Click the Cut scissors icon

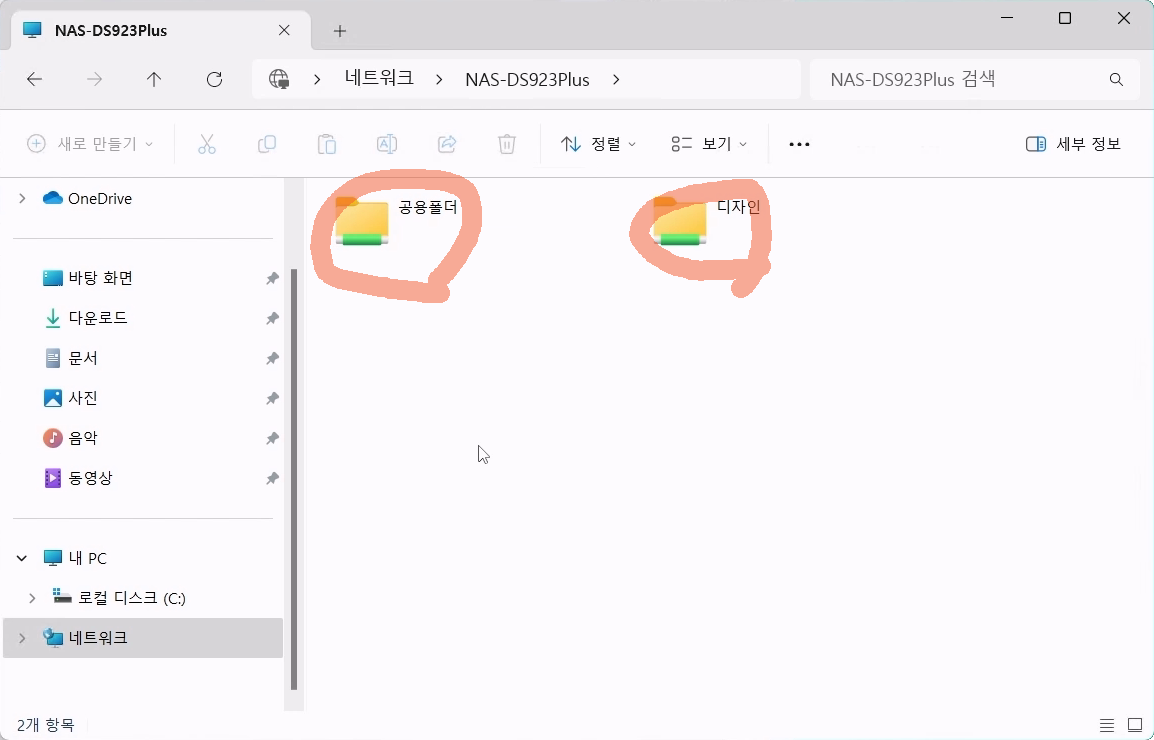(207, 144)
